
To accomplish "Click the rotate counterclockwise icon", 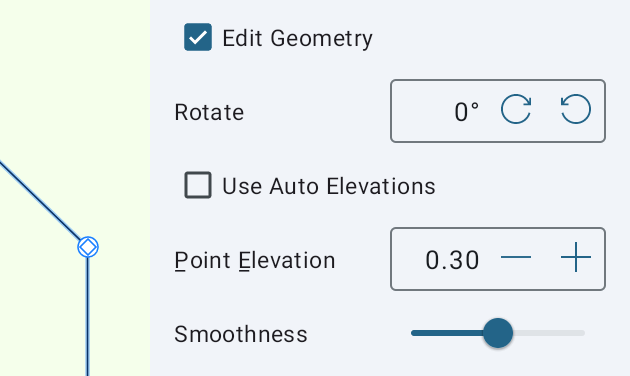I will 576,109.
